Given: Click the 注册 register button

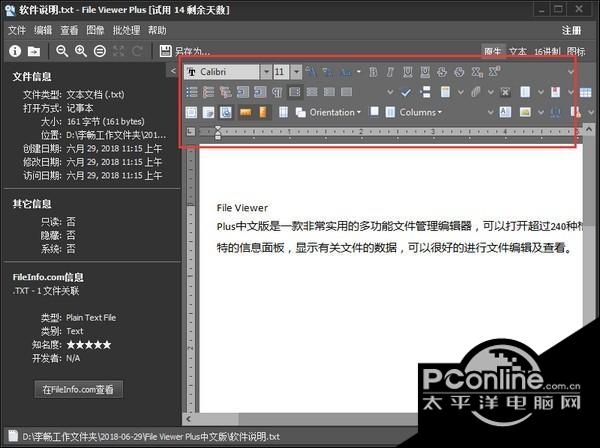Looking at the screenshot, I should tap(572, 30).
